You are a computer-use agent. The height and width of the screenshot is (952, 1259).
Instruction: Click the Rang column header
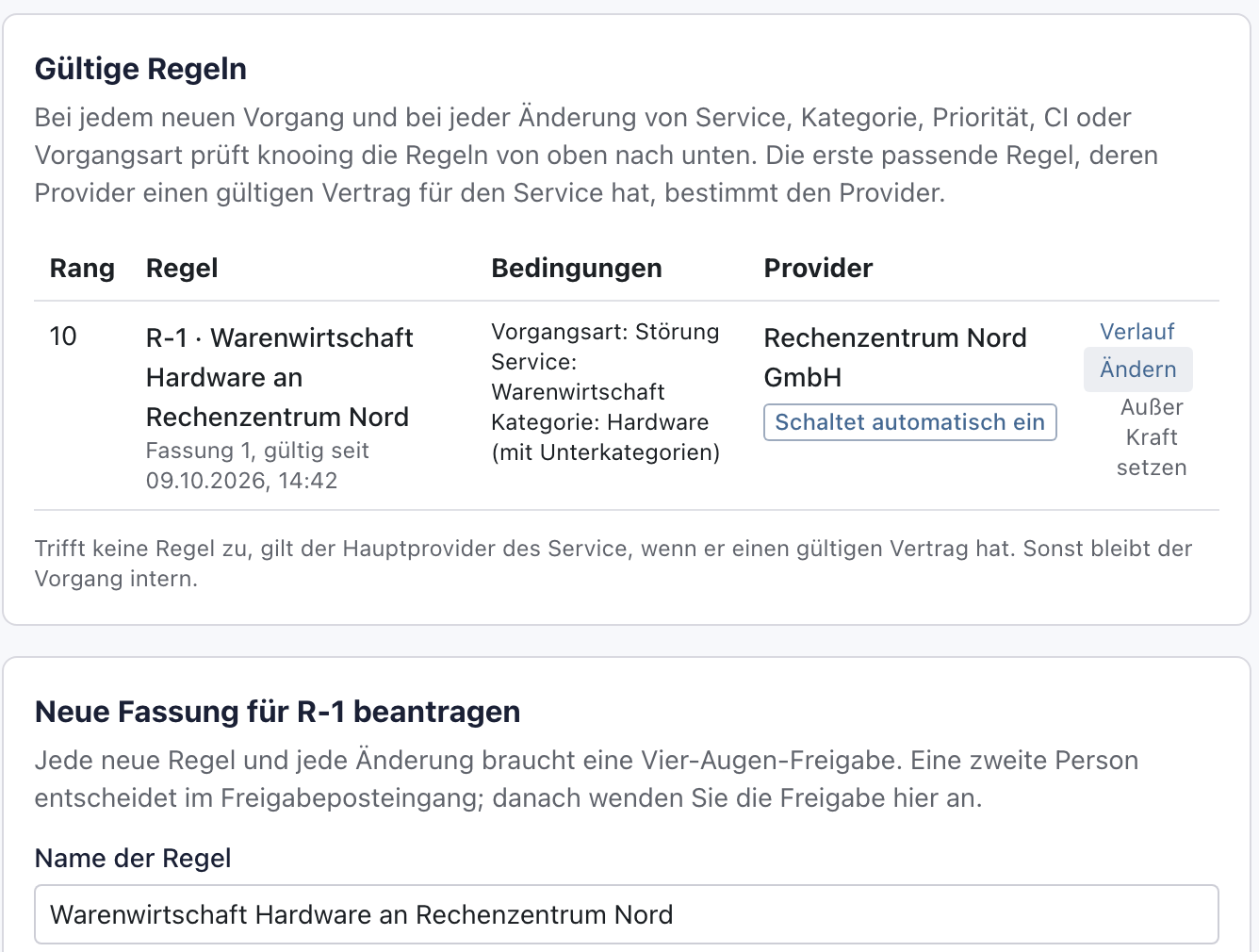pos(82,269)
